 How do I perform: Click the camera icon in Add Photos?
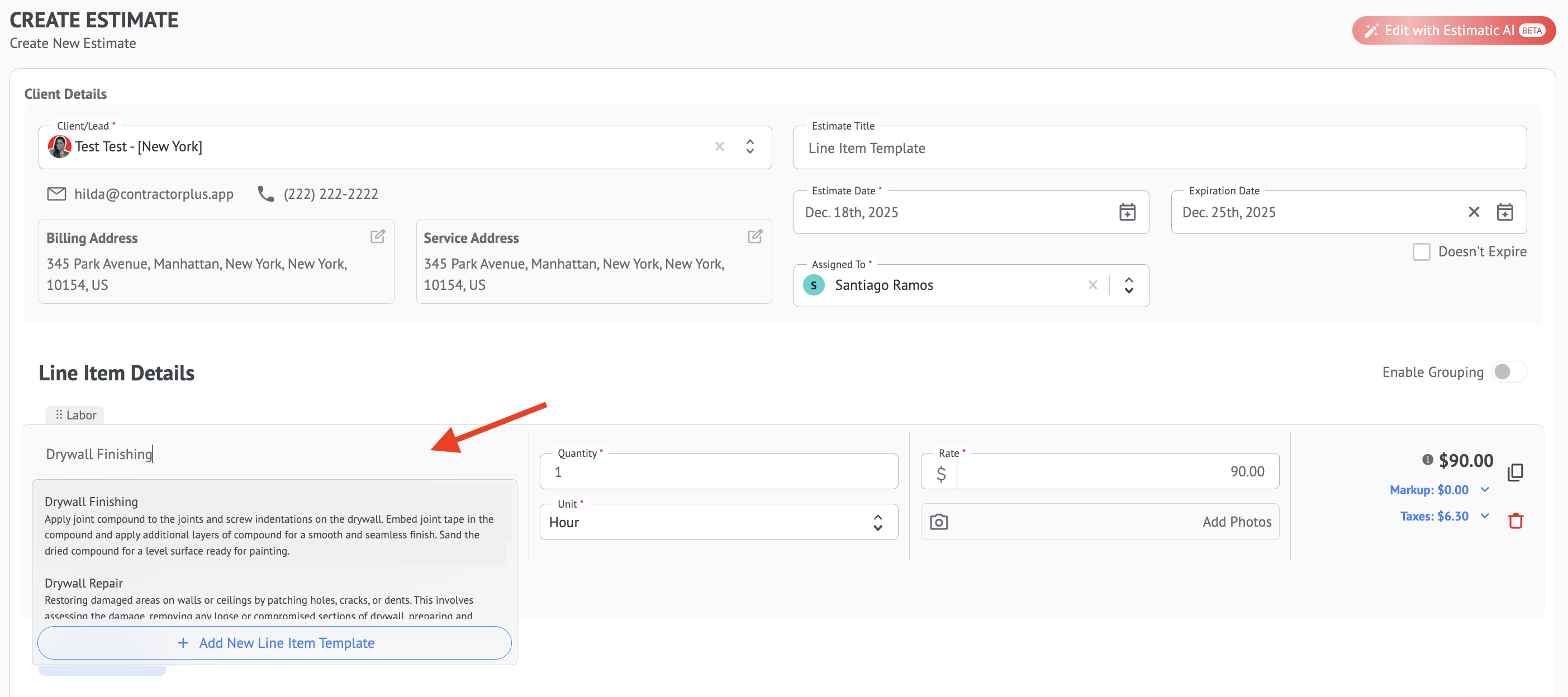(x=939, y=522)
